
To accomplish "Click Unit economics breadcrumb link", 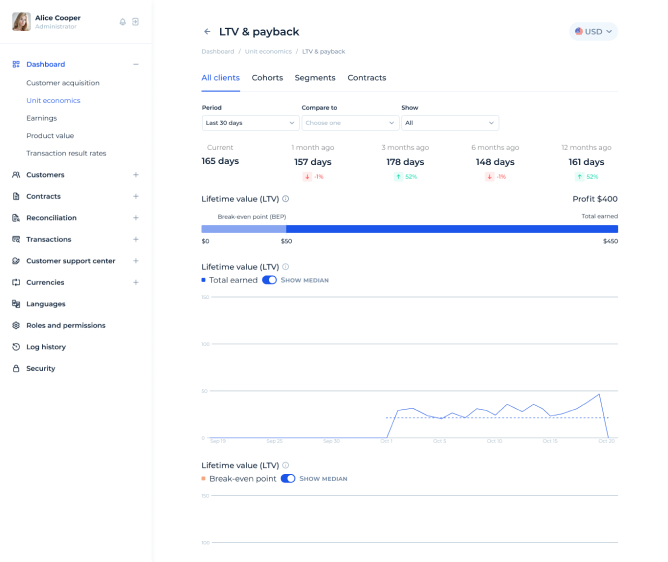I will click(x=267, y=51).
